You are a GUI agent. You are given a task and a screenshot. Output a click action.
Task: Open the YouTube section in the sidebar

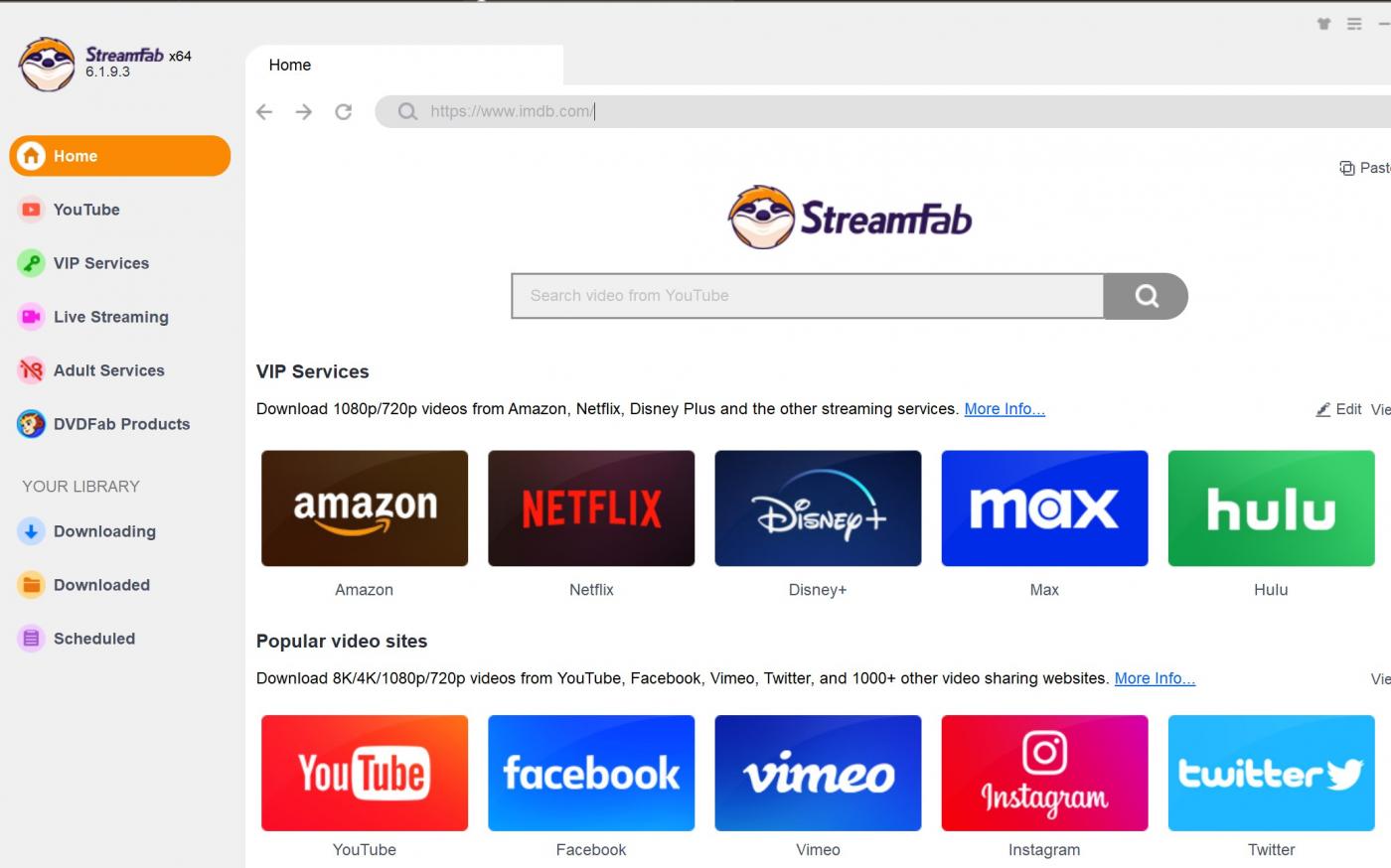(85, 210)
